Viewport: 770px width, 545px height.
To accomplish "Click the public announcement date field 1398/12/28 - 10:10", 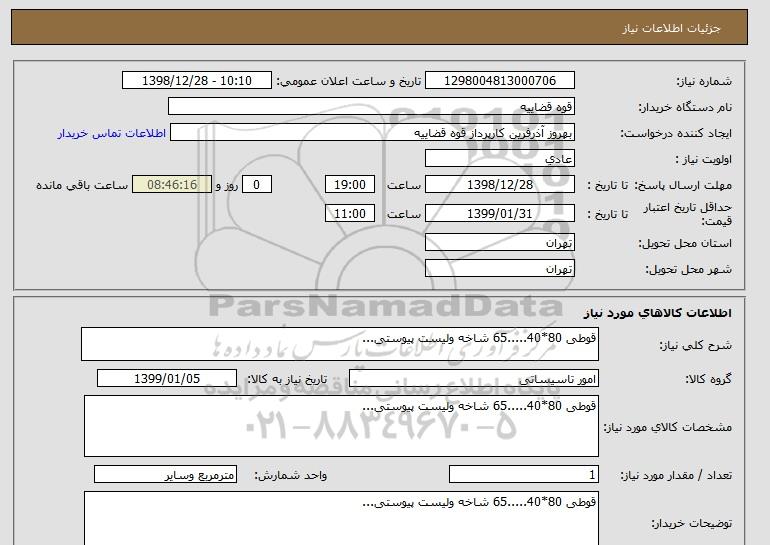I will click(196, 81).
